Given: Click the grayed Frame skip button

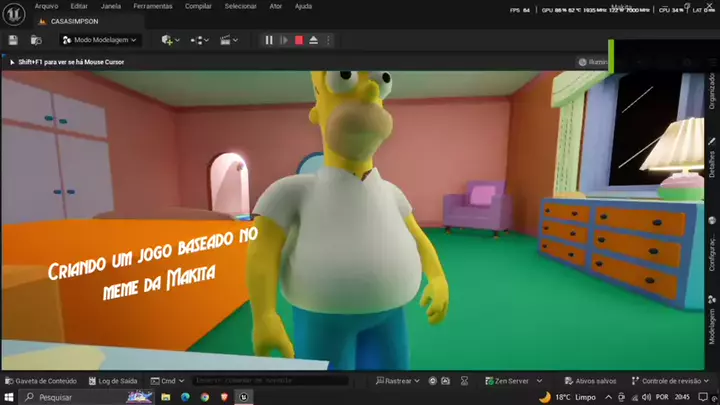Looking at the screenshot, I should click(x=283, y=40).
